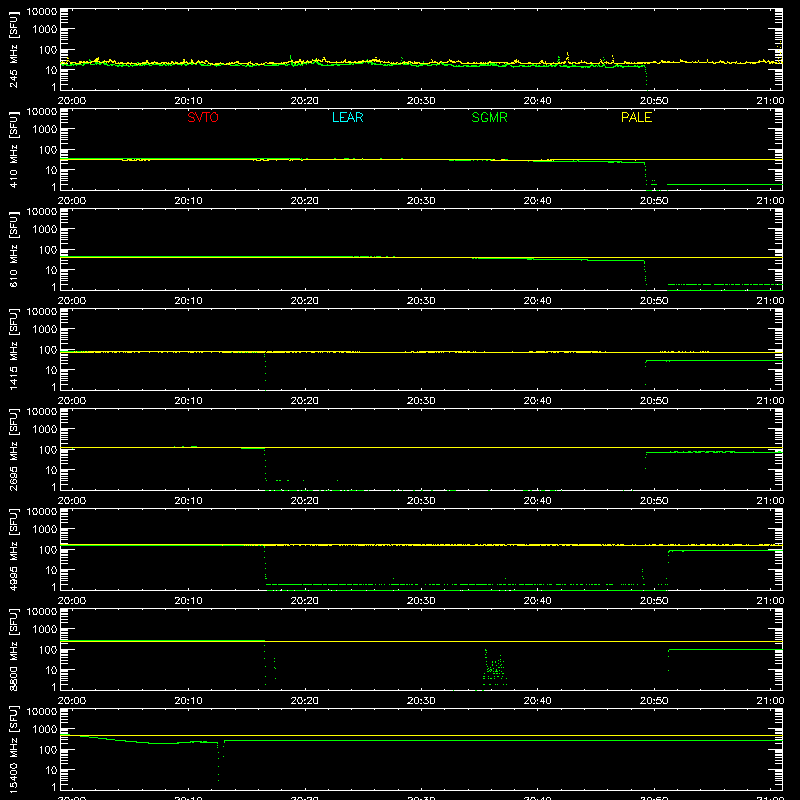Click the 1000 y-tick of the 15400 MHz plot
Viewport: 800px width, 800px height.
[45, 729]
